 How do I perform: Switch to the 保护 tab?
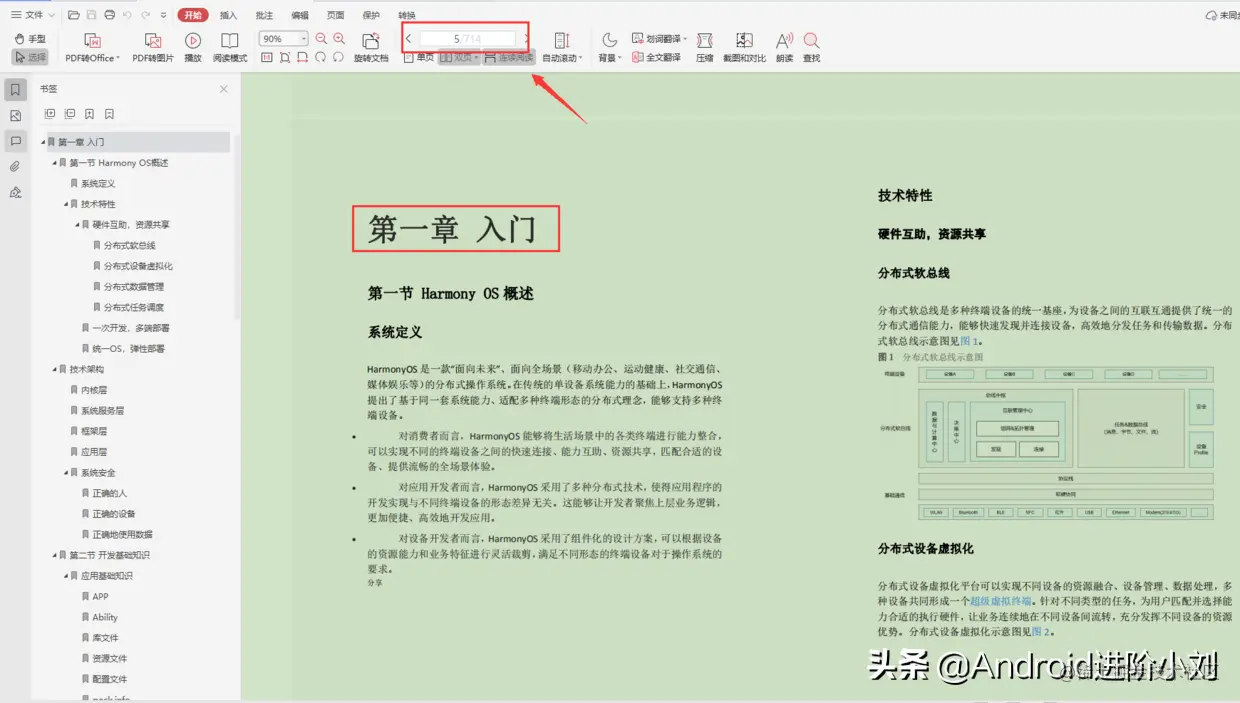click(371, 15)
